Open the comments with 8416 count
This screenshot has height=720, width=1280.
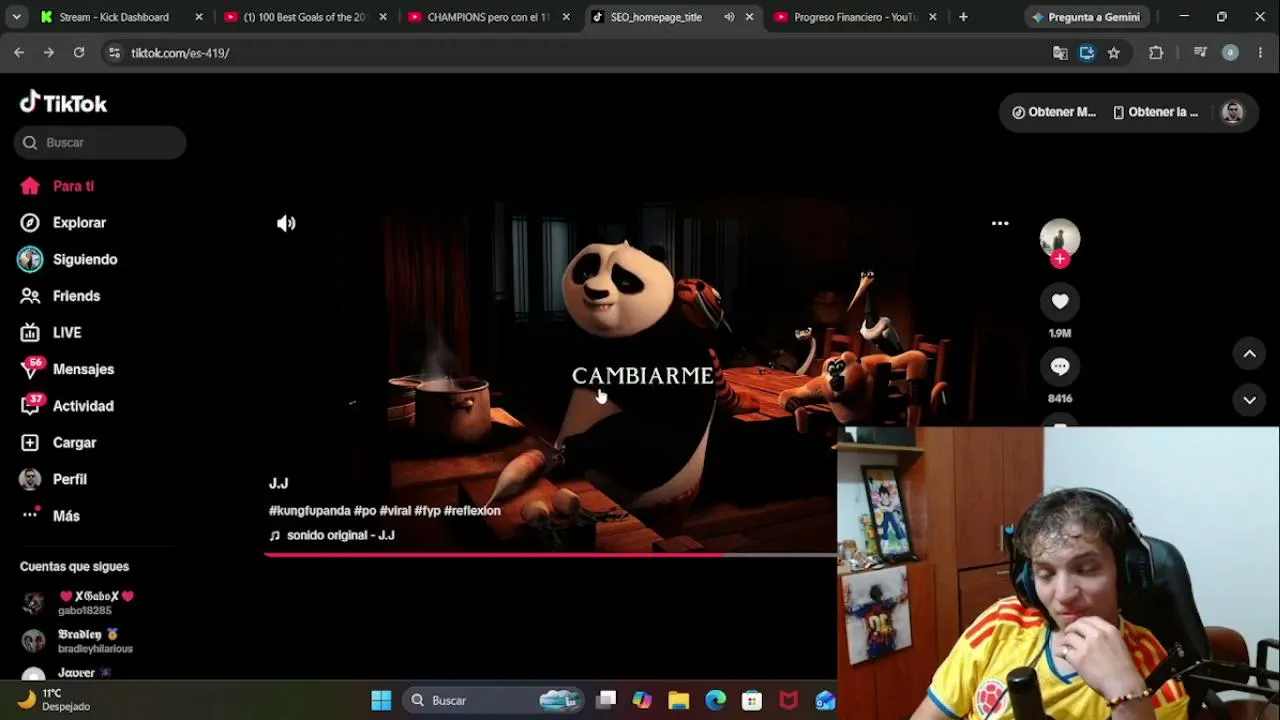click(x=1060, y=367)
